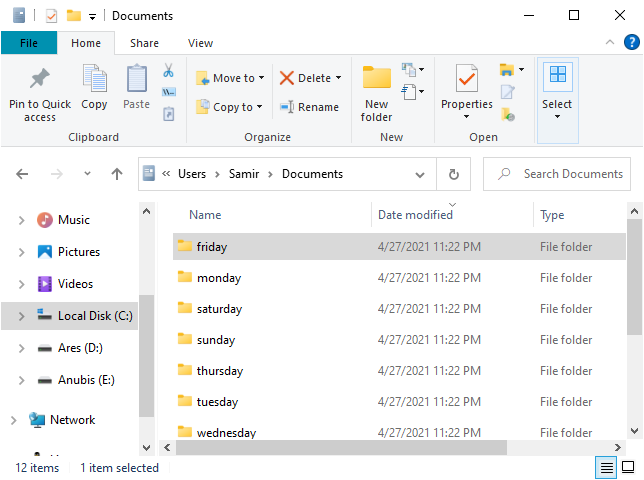The image size is (644, 480).
Task: Click the file list vertical scrollbar thumb
Action: click(x=634, y=277)
